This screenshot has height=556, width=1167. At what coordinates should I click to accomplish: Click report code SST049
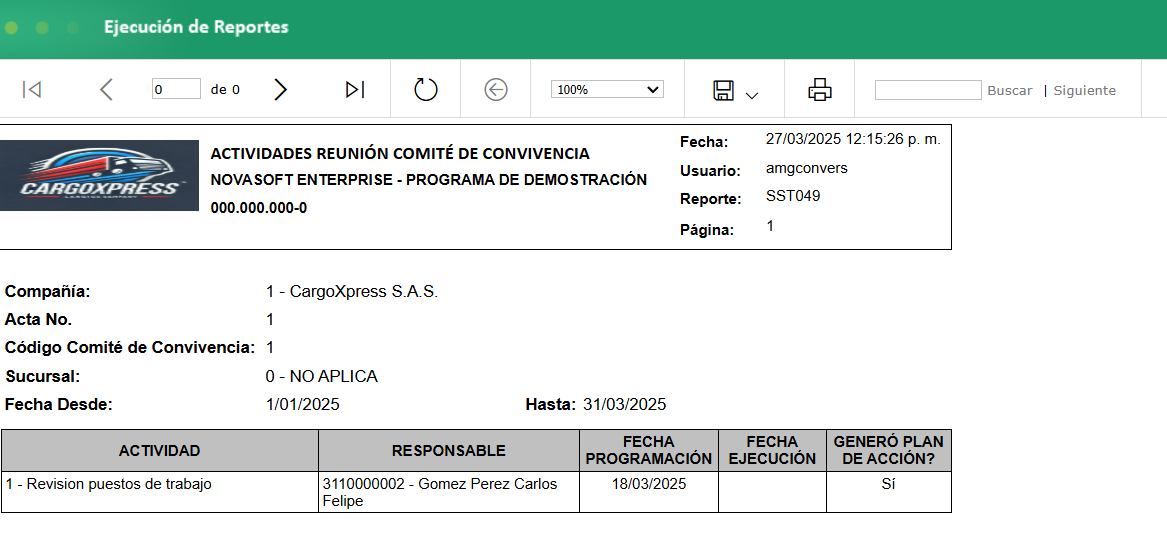[793, 197]
